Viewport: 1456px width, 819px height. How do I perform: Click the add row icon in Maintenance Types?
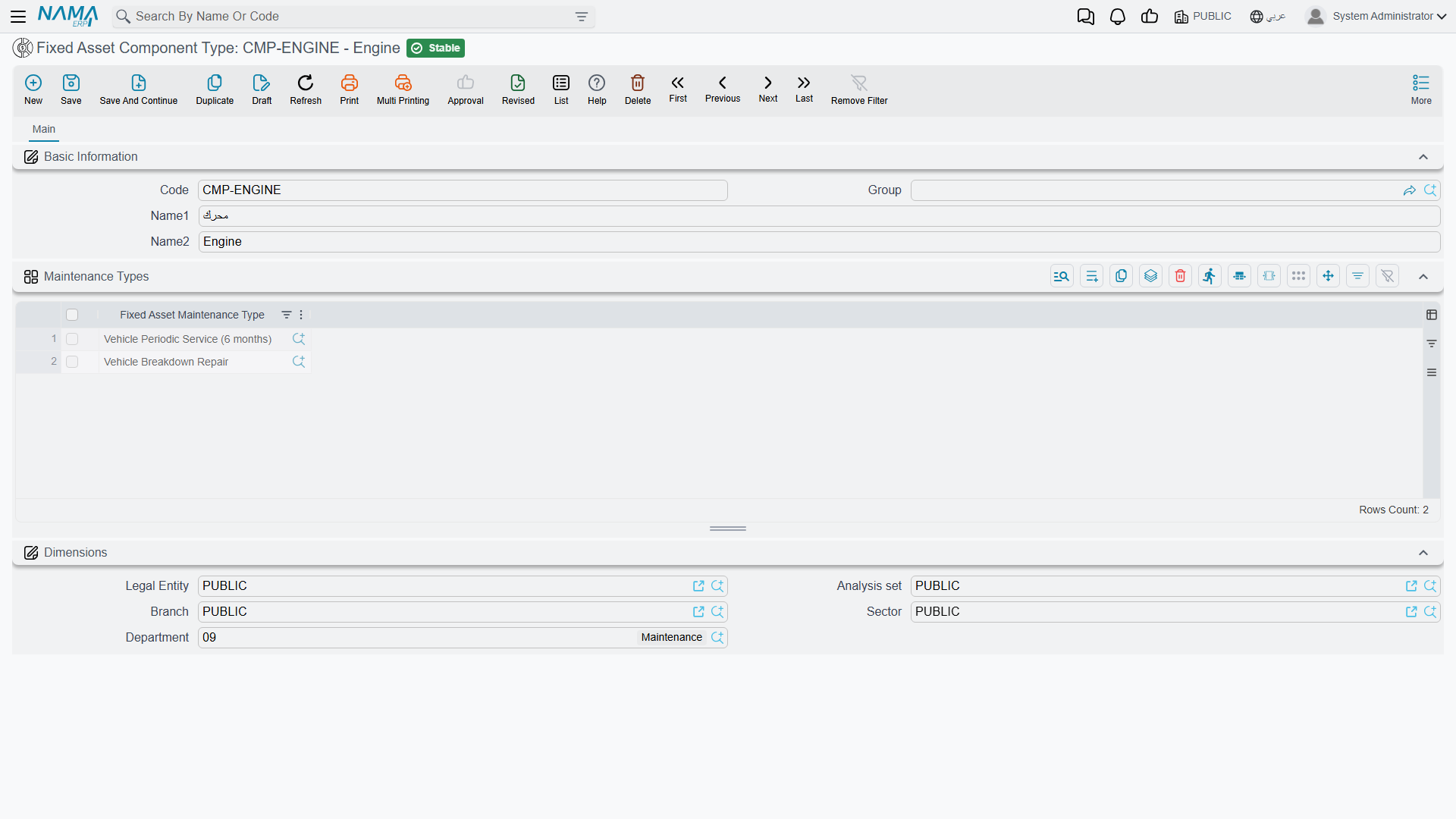(x=1091, y=276)
